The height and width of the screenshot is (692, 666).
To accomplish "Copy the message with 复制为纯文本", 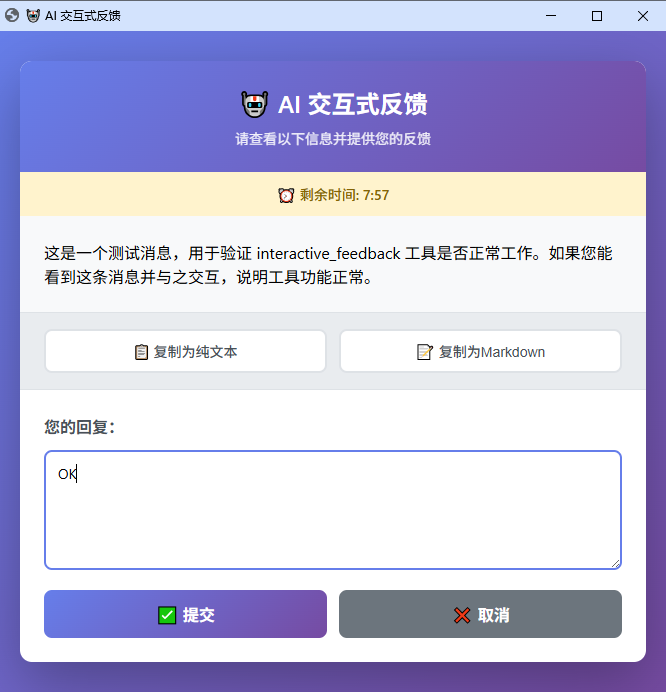I will (x=185, y=351).
